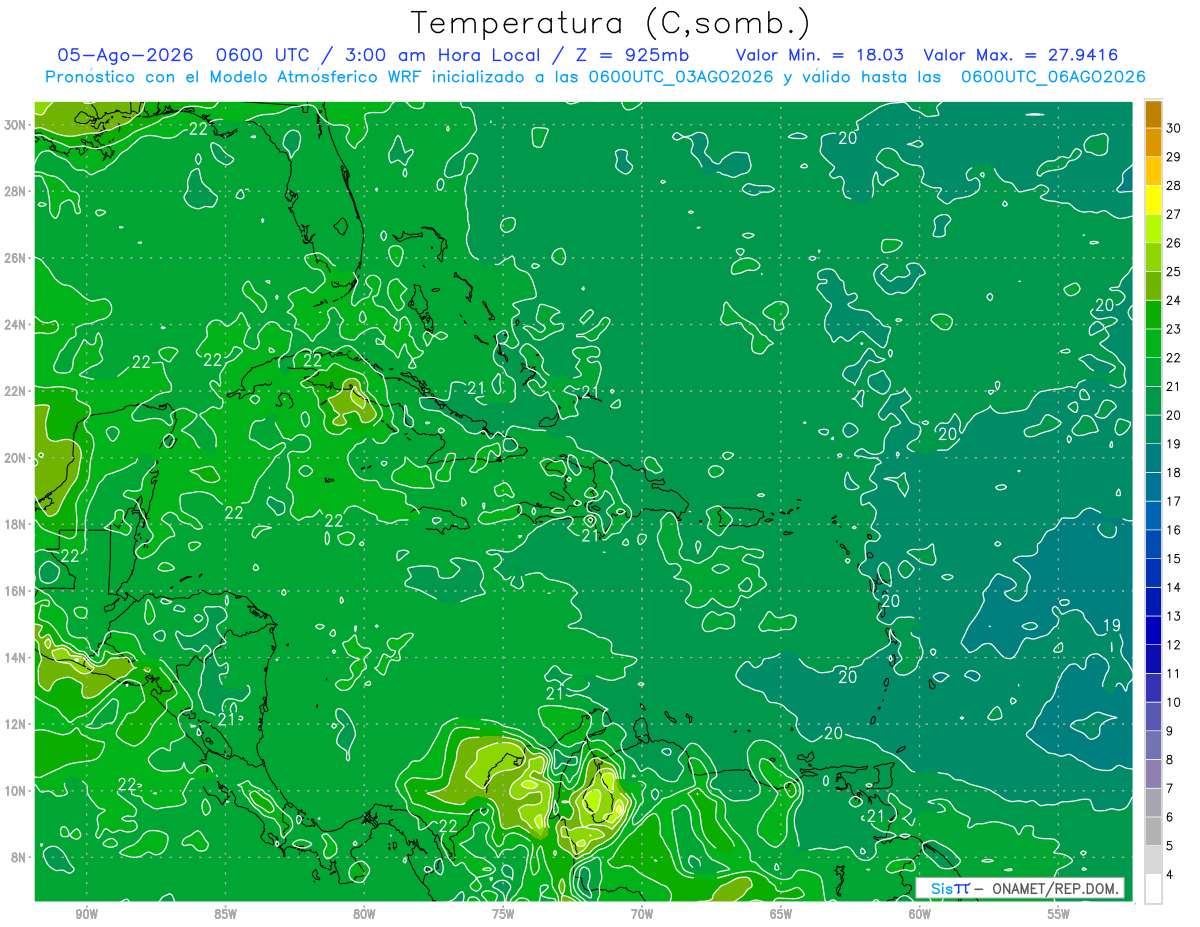1200x927 pixels.
Task: Click the "26N" latitude axis label
Action: (x=14, y=258)
